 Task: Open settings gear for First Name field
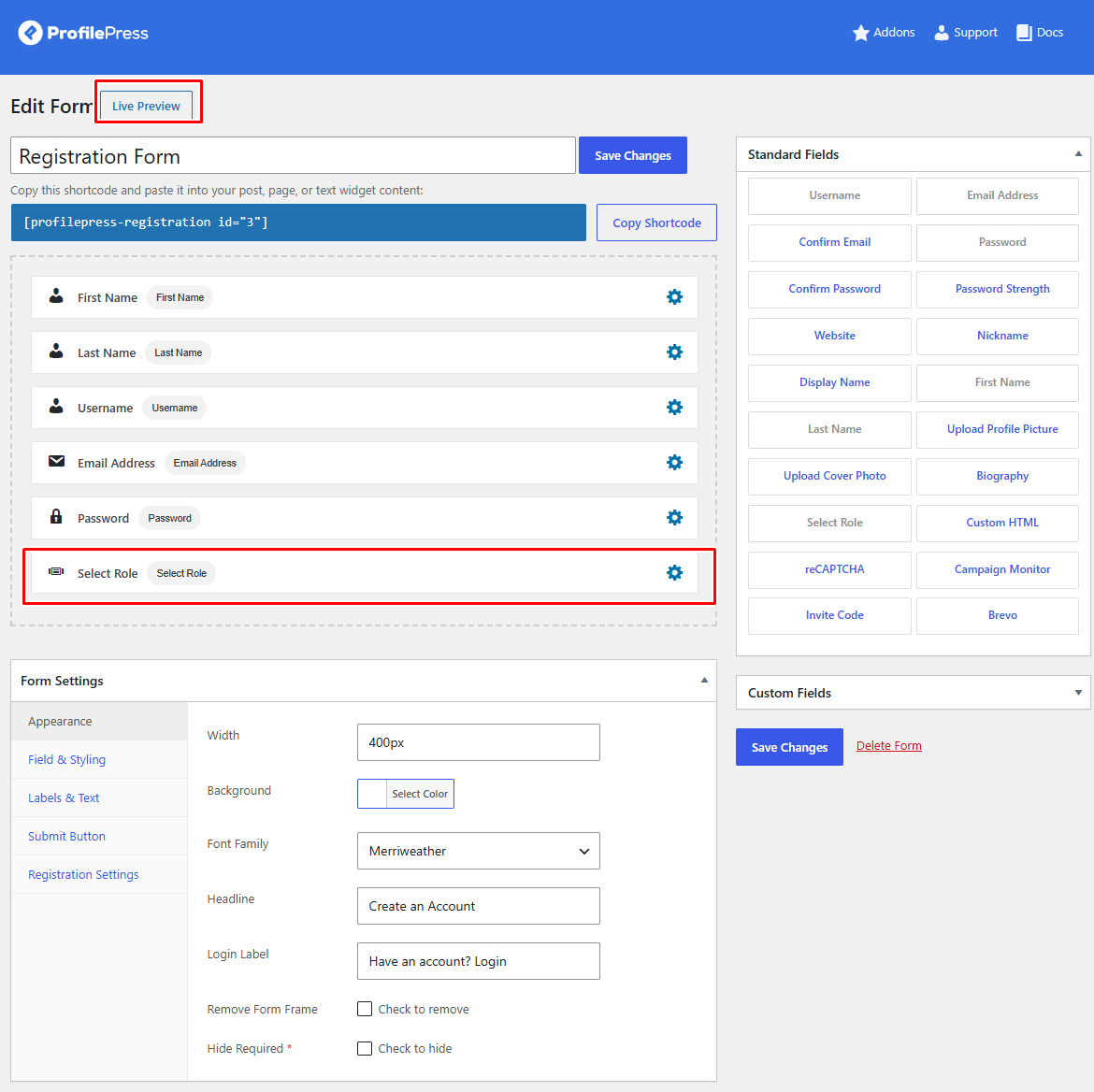[674, 297]
